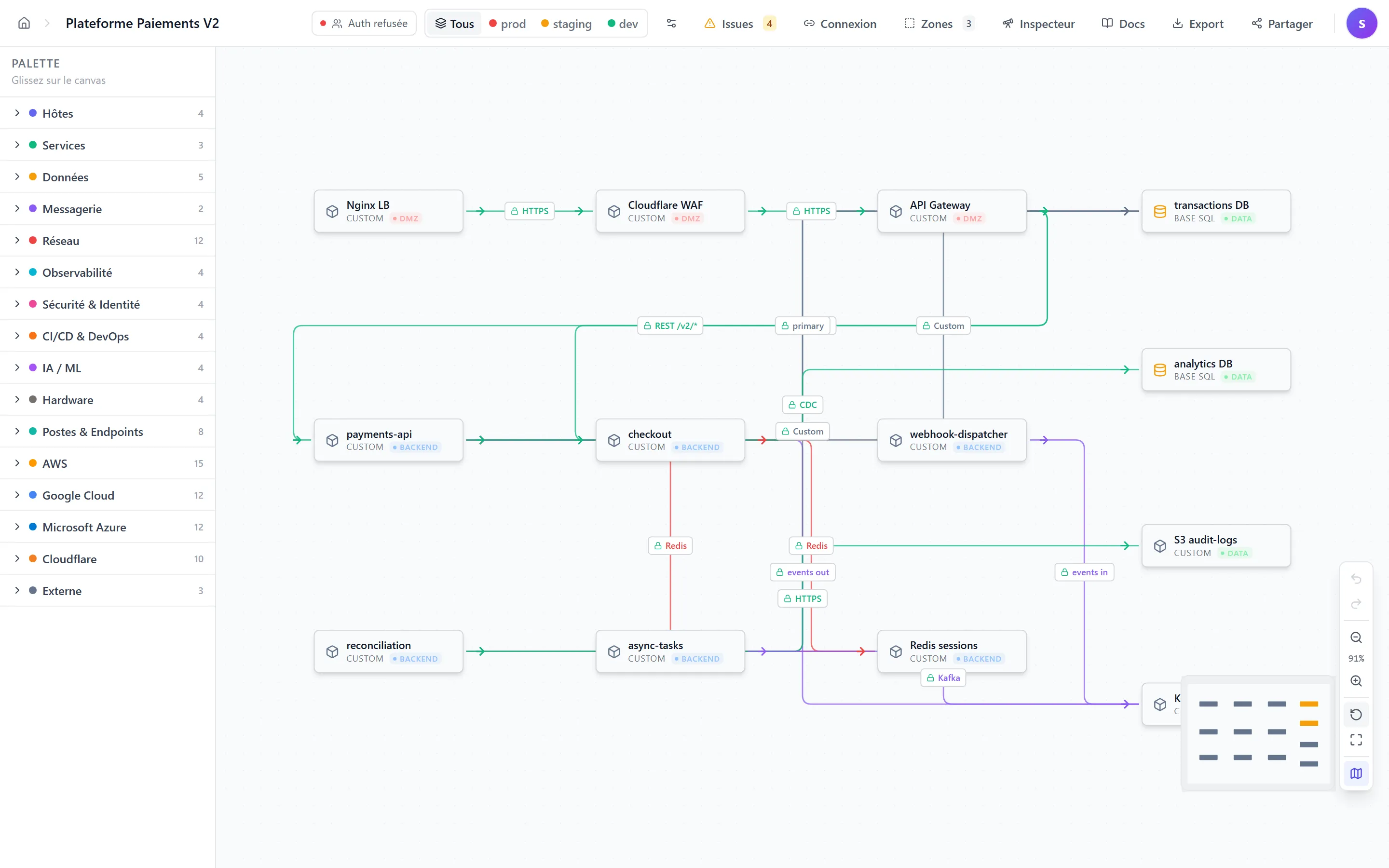Expand Externe palette category
The image size is (1389, 868).
(x=108, y=591)
